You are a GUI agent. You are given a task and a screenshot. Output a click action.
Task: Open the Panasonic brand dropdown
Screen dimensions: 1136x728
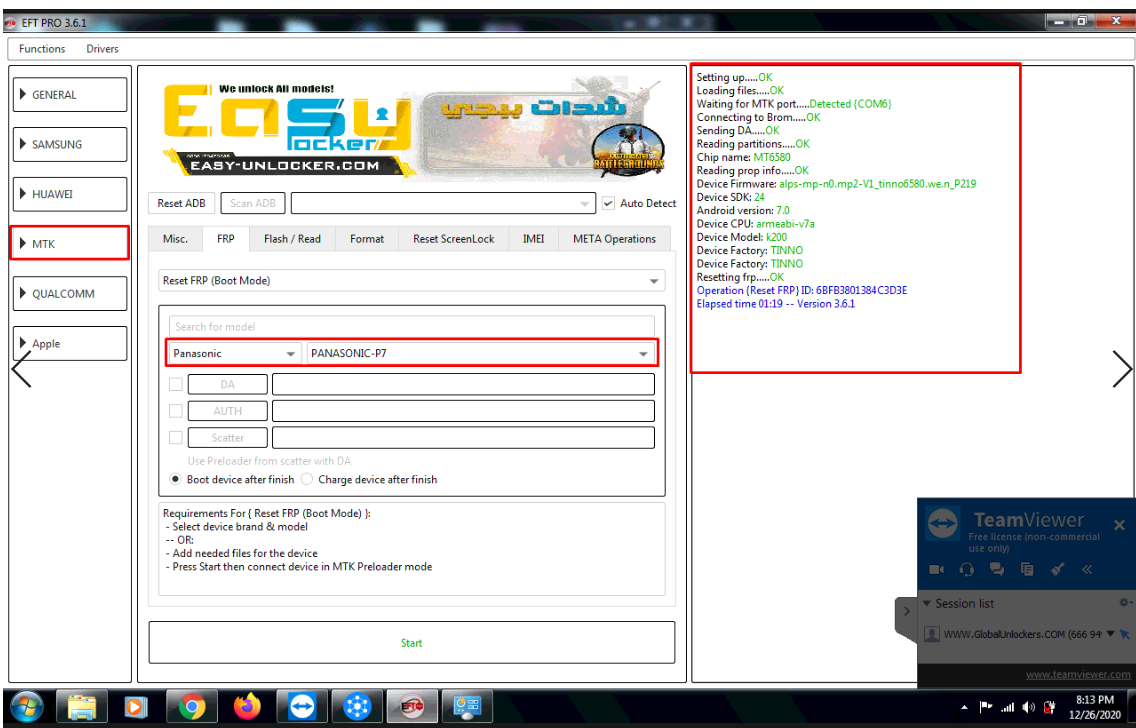(235, 353)
